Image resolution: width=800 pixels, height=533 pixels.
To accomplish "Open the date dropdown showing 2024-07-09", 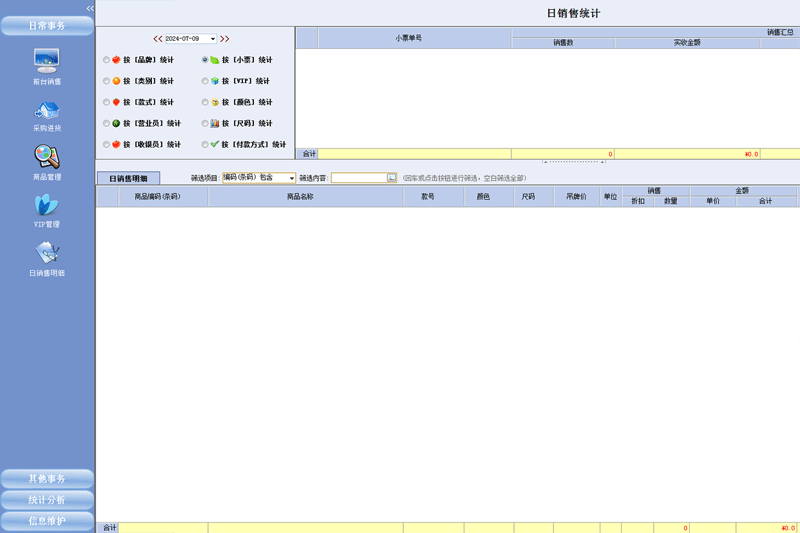I will point(213,39).
